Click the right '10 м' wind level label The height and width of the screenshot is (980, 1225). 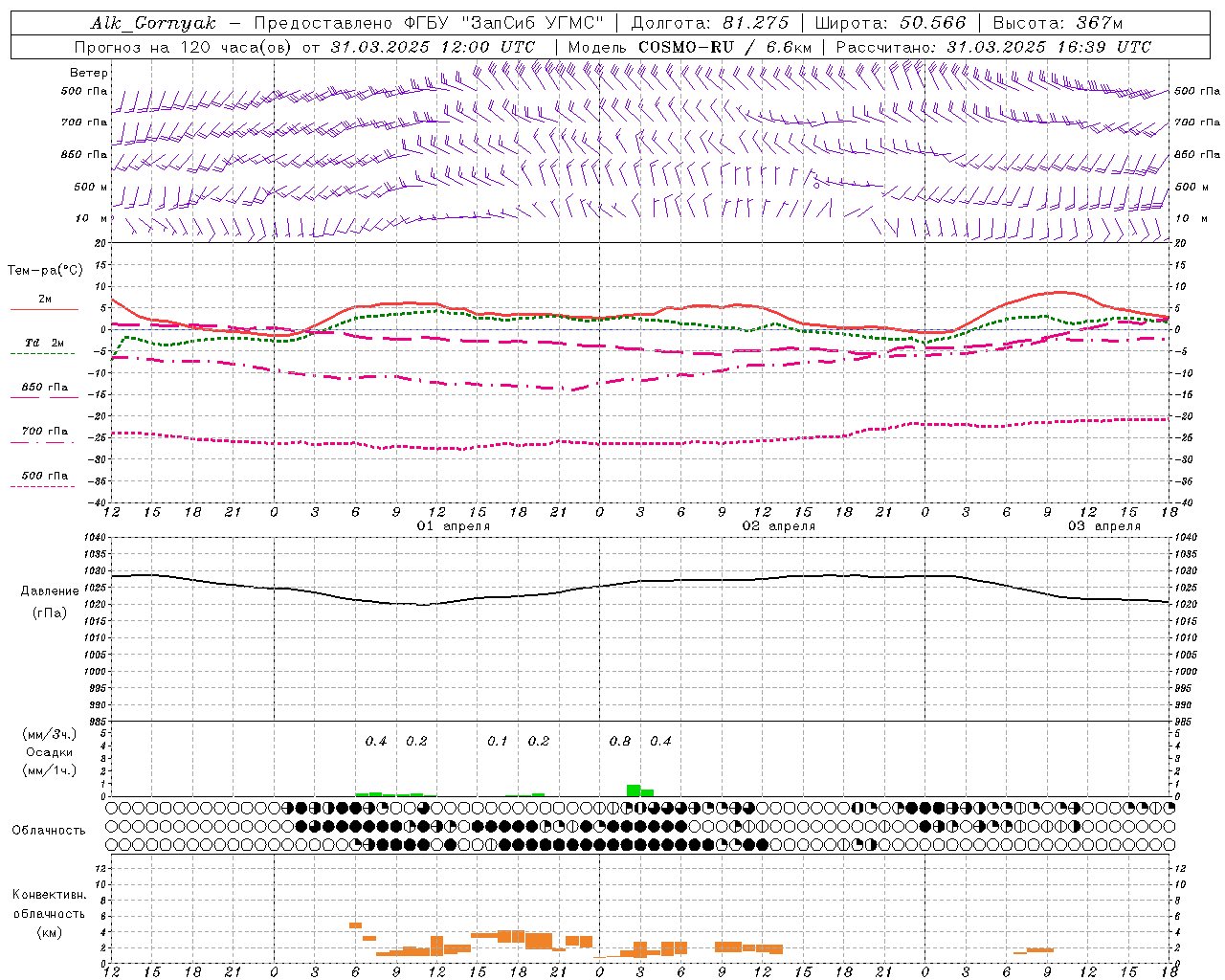click(1191, 219)
